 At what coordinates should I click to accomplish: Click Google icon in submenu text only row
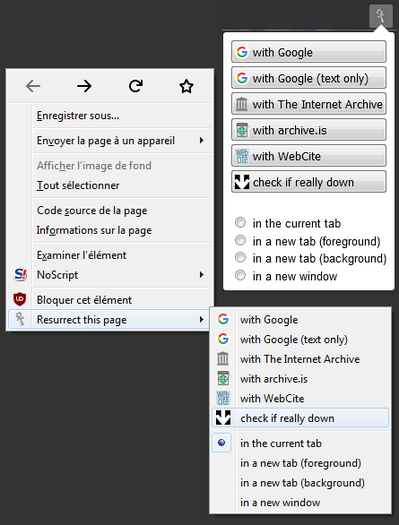pos(223,339)
